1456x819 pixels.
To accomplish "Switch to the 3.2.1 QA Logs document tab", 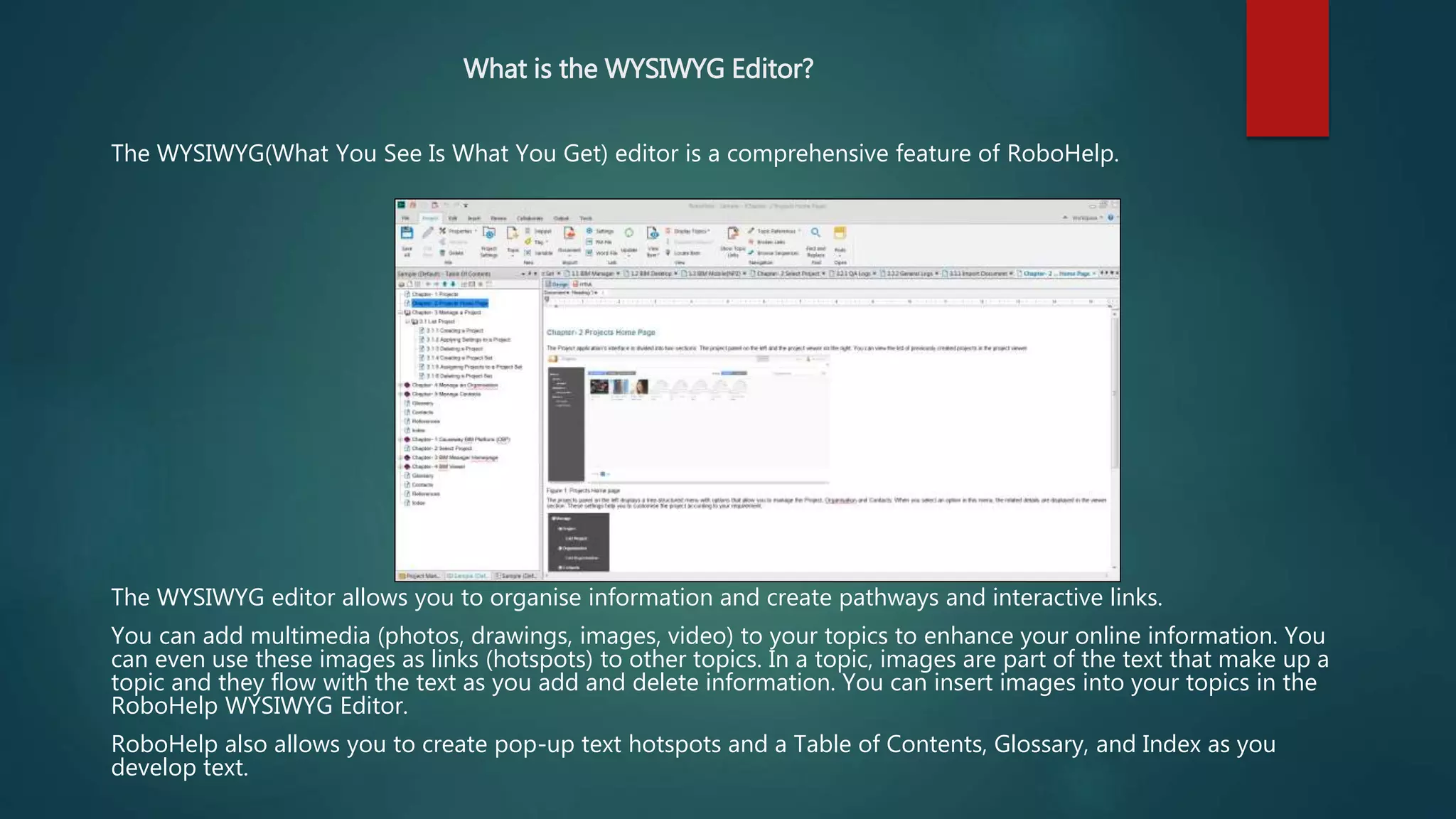I will pyautogui.click(x=852, y=273).
